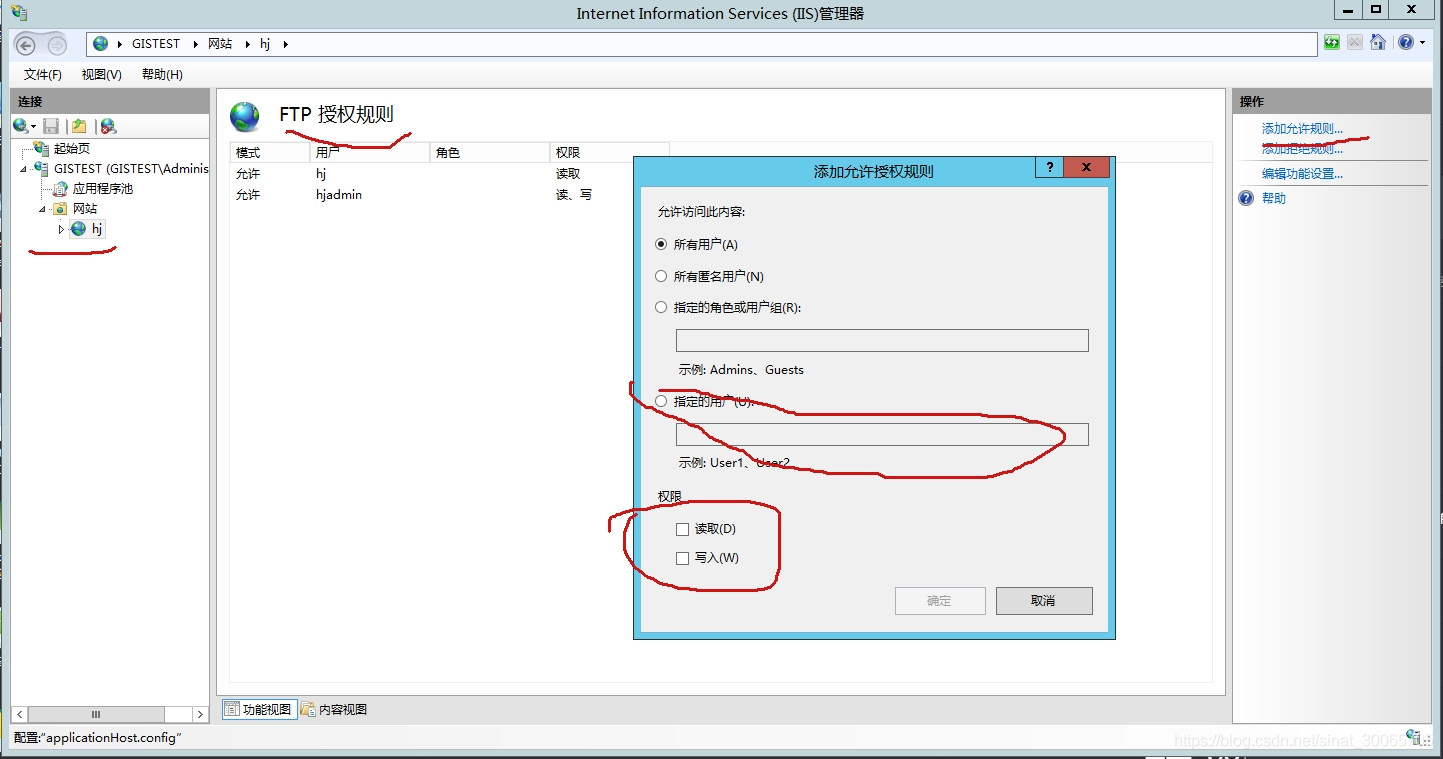The width and height of the screenshot is (1443, 759).
Task: Switch to the 内容视图 tab
Action: click(x=334, y=709)
